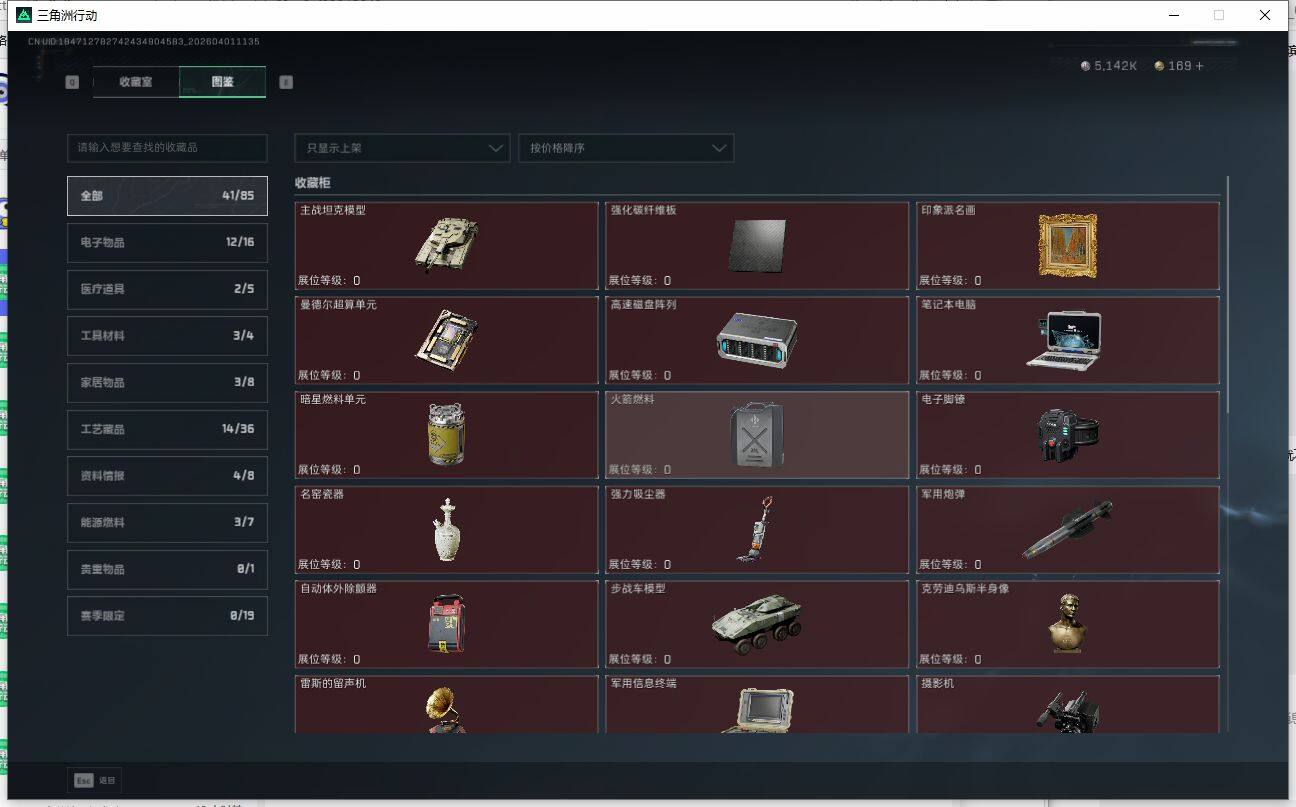The image size is (1296, 807).
Task: Filter by 工艺藏品 category
Action: coord(167,429)
